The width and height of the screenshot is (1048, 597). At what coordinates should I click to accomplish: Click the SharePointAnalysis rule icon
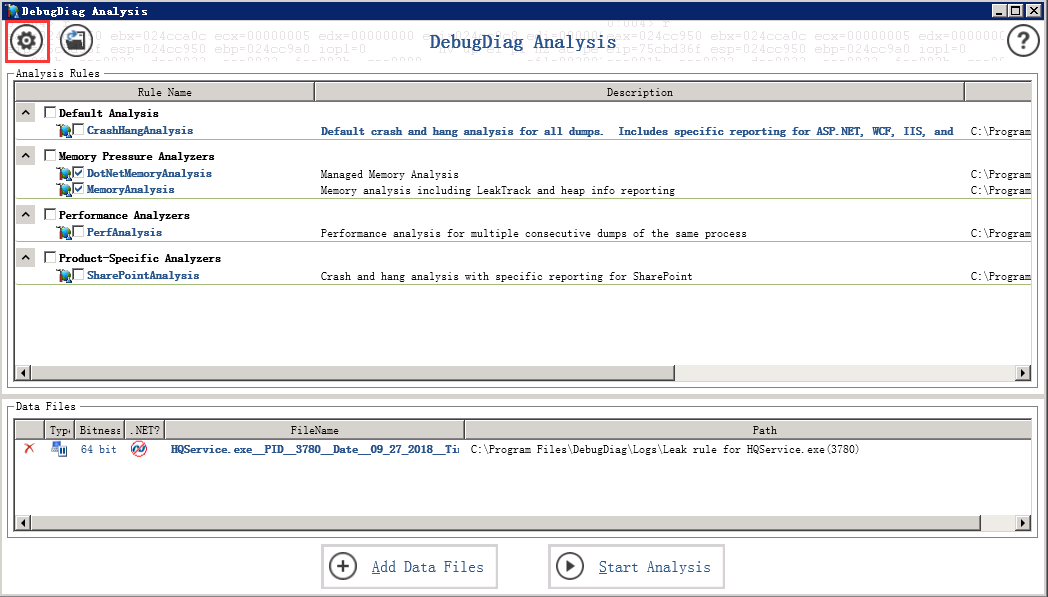click(64, 275)
